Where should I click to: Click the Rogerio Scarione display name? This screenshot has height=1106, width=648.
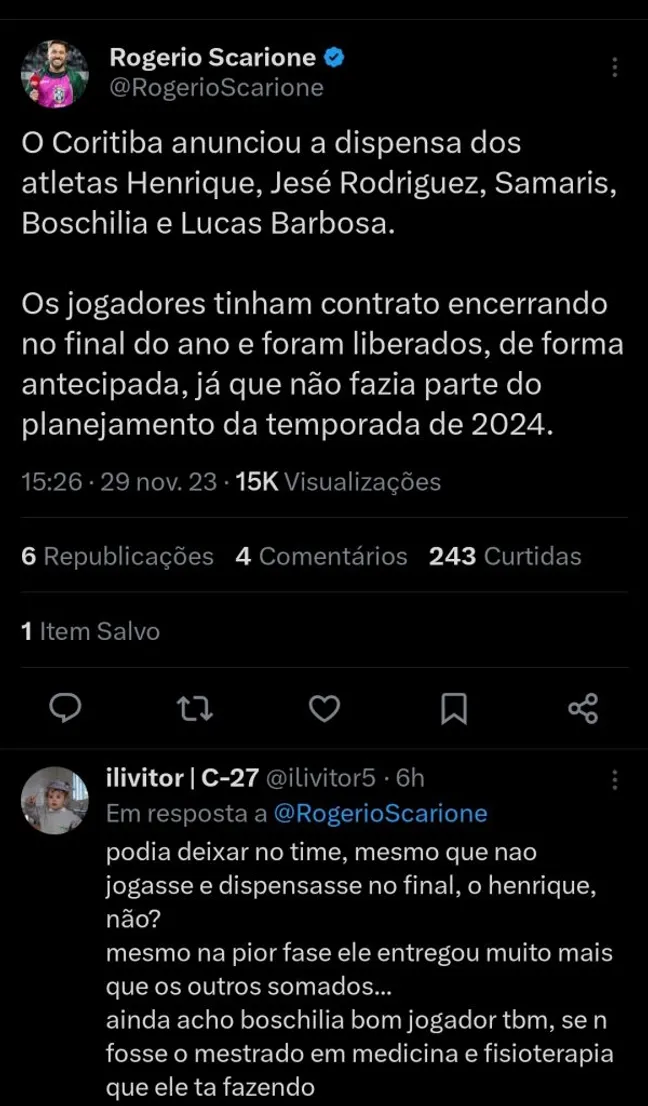click(x=212, y=58)
